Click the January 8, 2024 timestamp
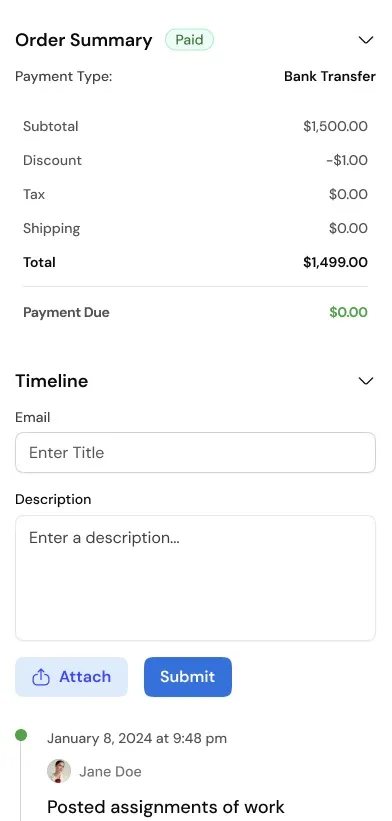Image resolution: width=392 pixels, height=821 pixels. tap(137, 739)
